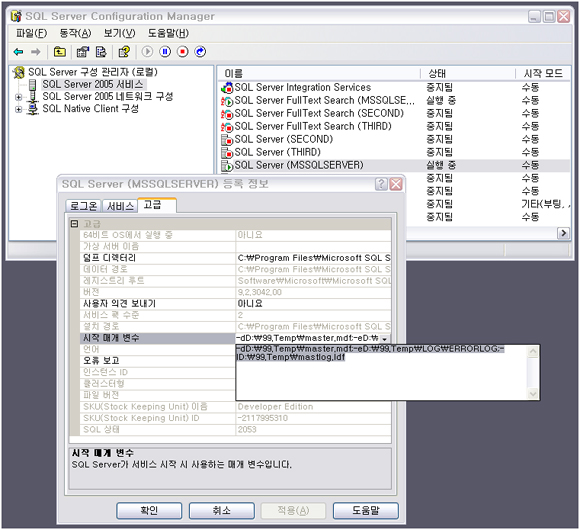Click the 상태 column header
580x530 pixels.
(468, 74)
